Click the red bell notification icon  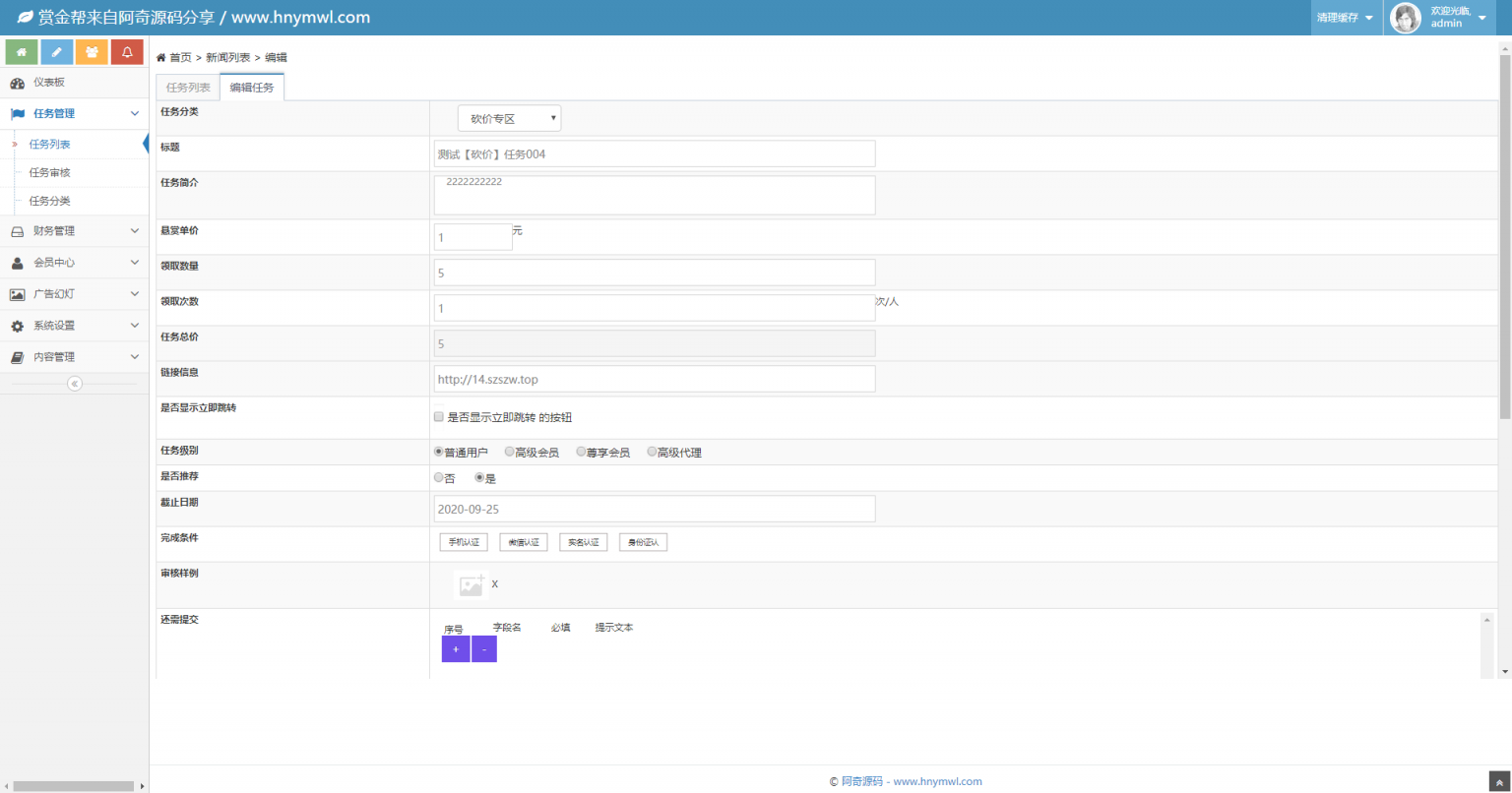[x=127, y=52]
